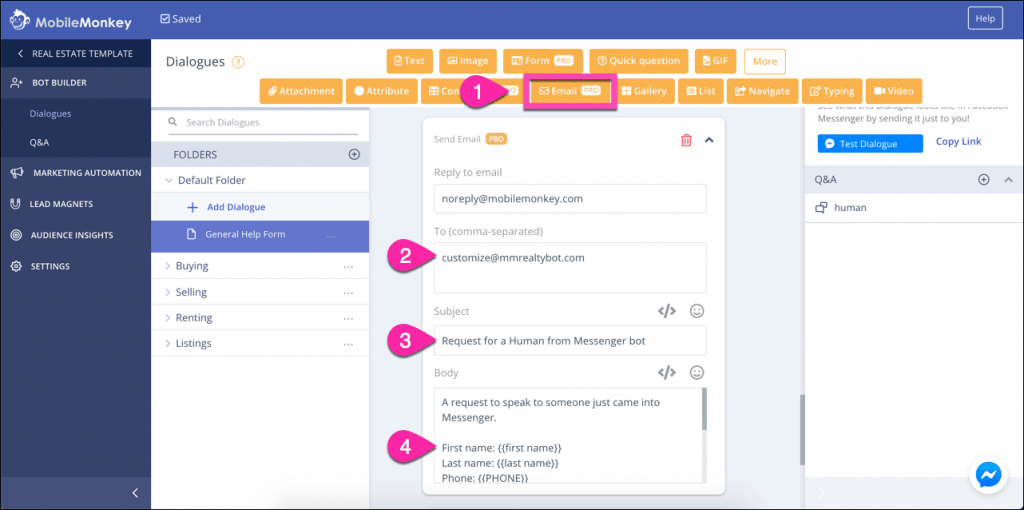The width and height of the screenshot is (1024, 510).
Task: Add an Image widget
Action: (468, 61)
